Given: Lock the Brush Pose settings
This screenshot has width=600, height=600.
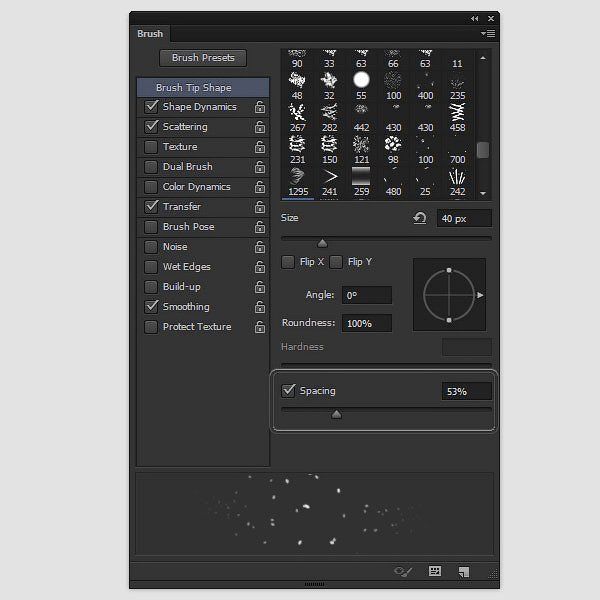Looking at the screenshot, I should (260, 227).
